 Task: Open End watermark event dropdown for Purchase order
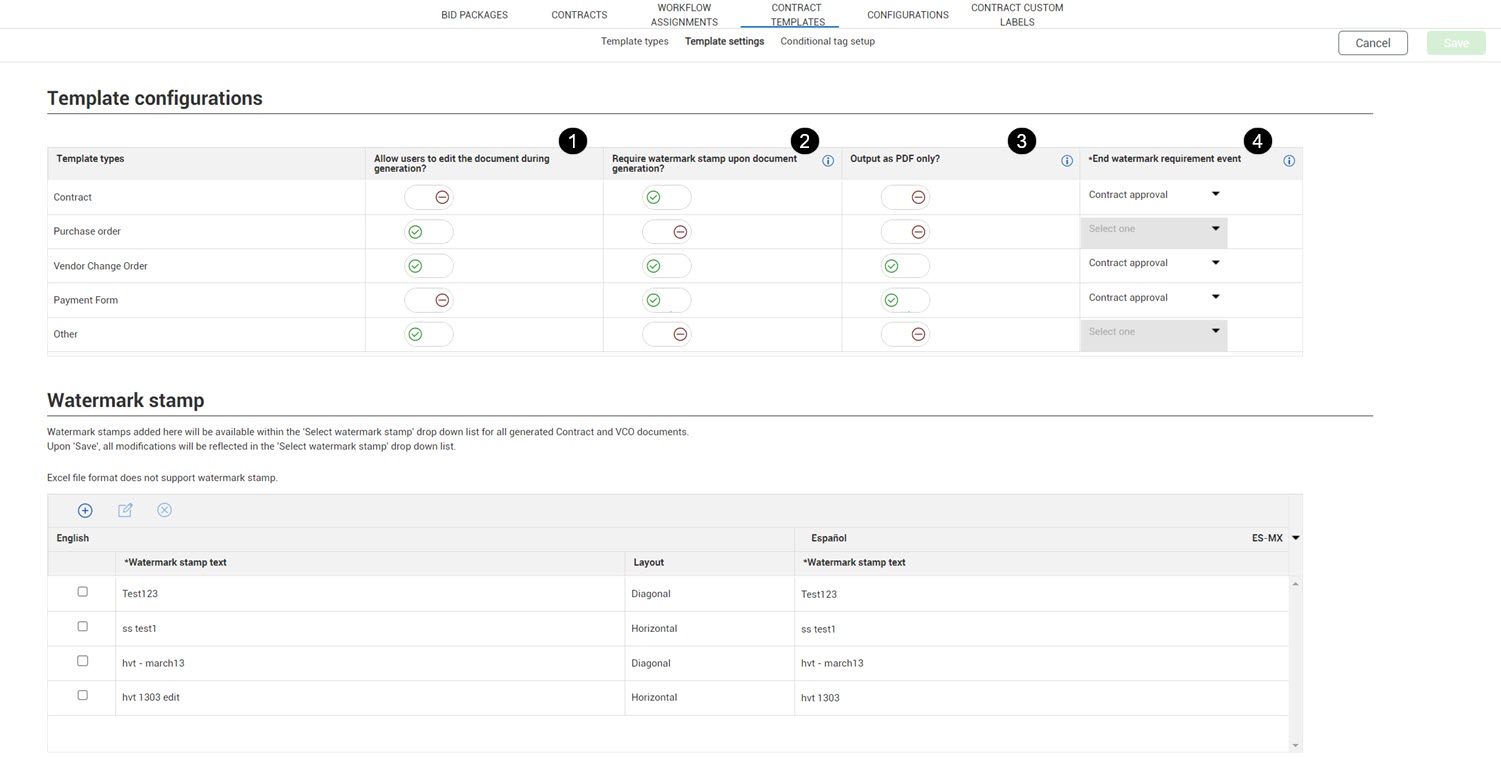[1154, 231]
